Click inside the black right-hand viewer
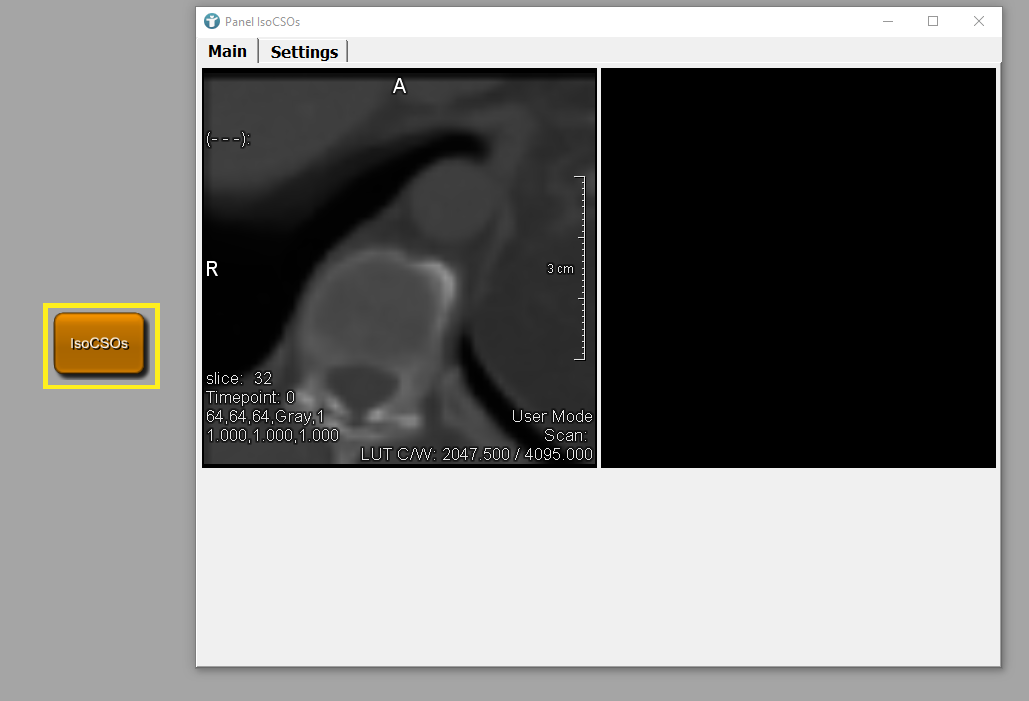Image resolution: width=1029 pixels, height=701 pixels. tap(798, 267)
